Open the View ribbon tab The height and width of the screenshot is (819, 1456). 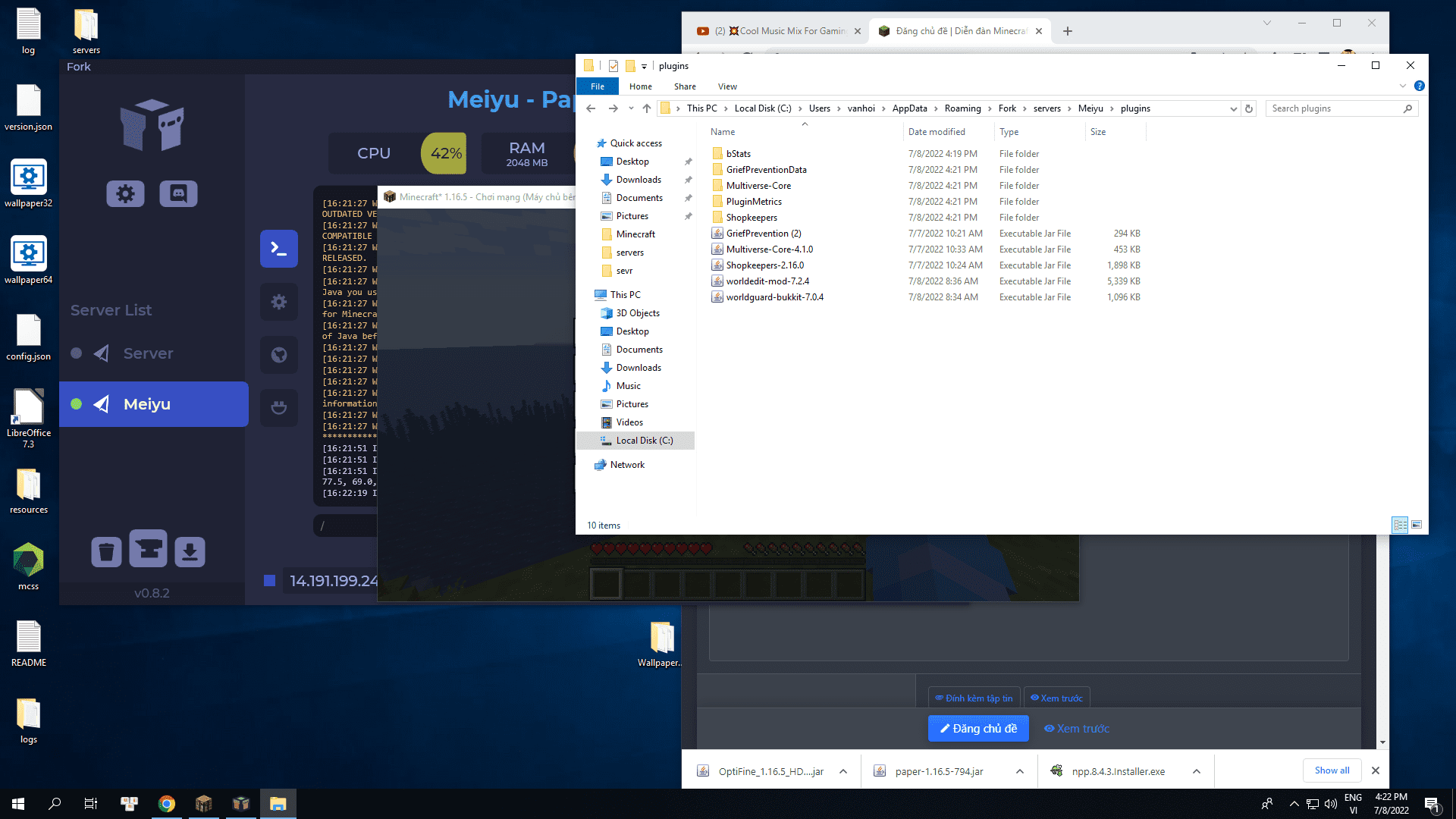(726, 86)
